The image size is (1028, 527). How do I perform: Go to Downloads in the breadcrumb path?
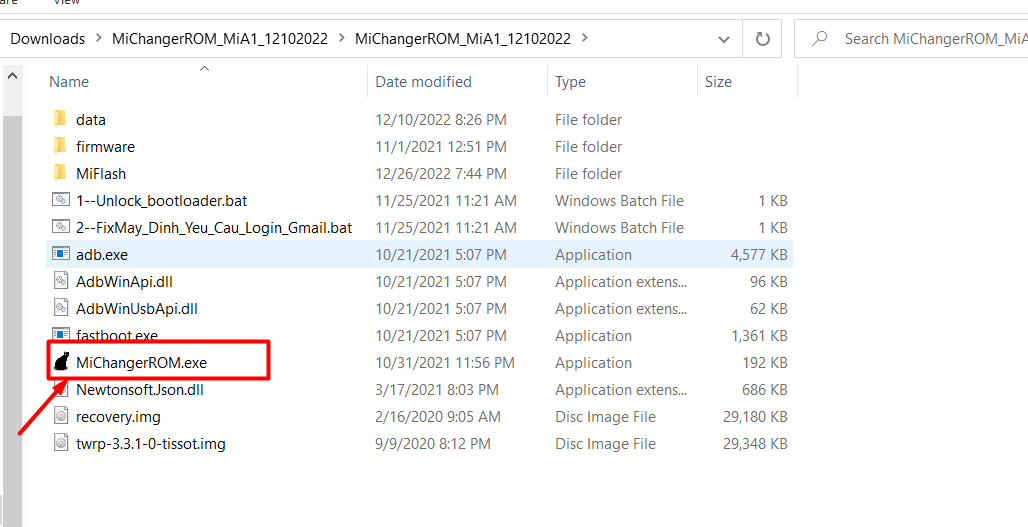[x=47, y=39]
